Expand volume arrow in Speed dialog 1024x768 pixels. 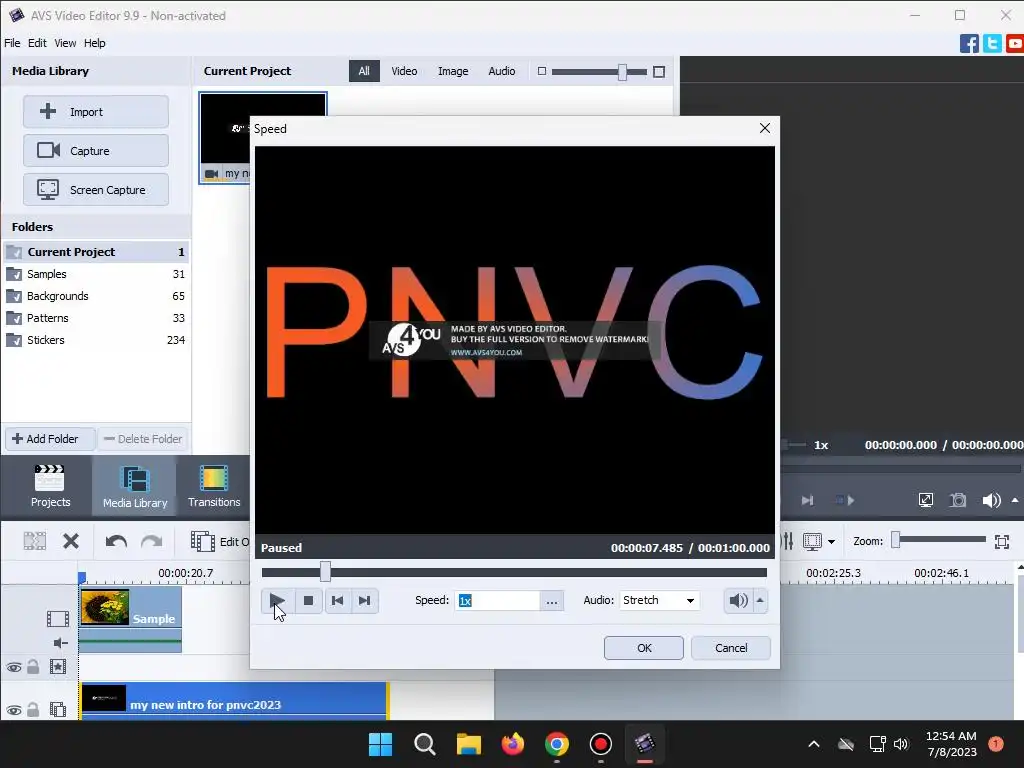pos(760,600)
